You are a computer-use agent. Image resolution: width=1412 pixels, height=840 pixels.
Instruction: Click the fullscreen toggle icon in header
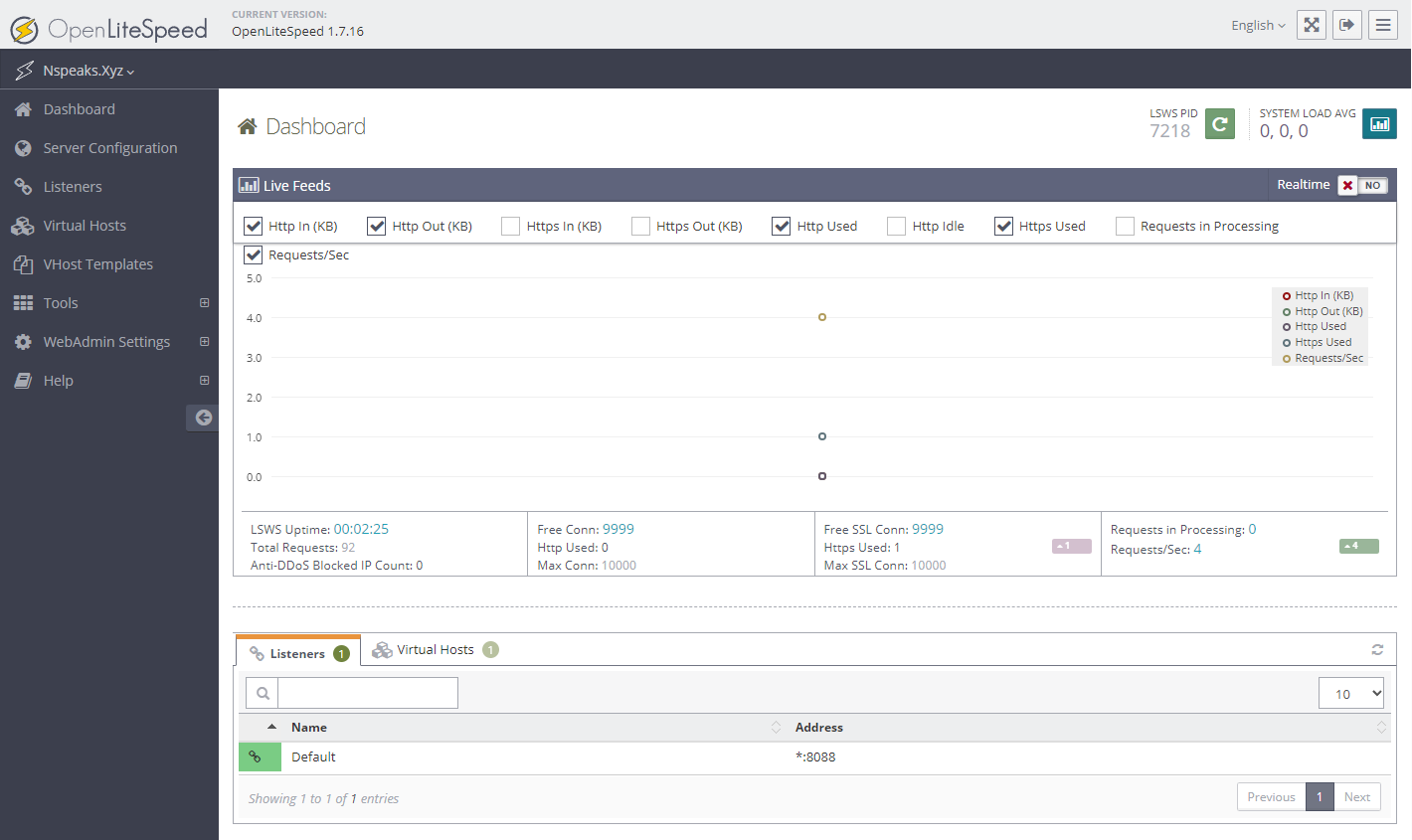point(1312,25)
